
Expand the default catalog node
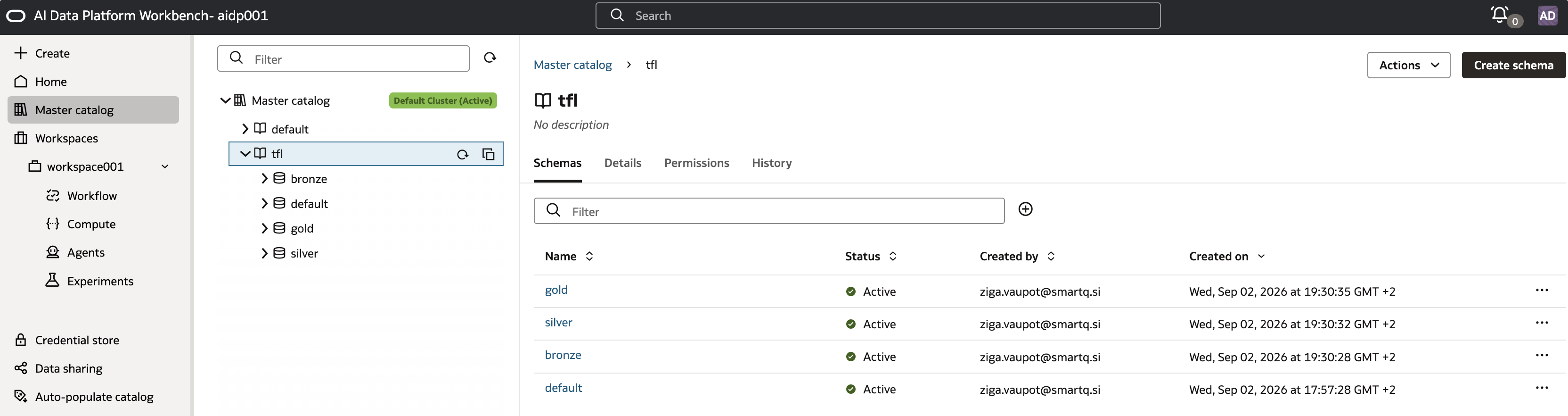pos(245,128)
